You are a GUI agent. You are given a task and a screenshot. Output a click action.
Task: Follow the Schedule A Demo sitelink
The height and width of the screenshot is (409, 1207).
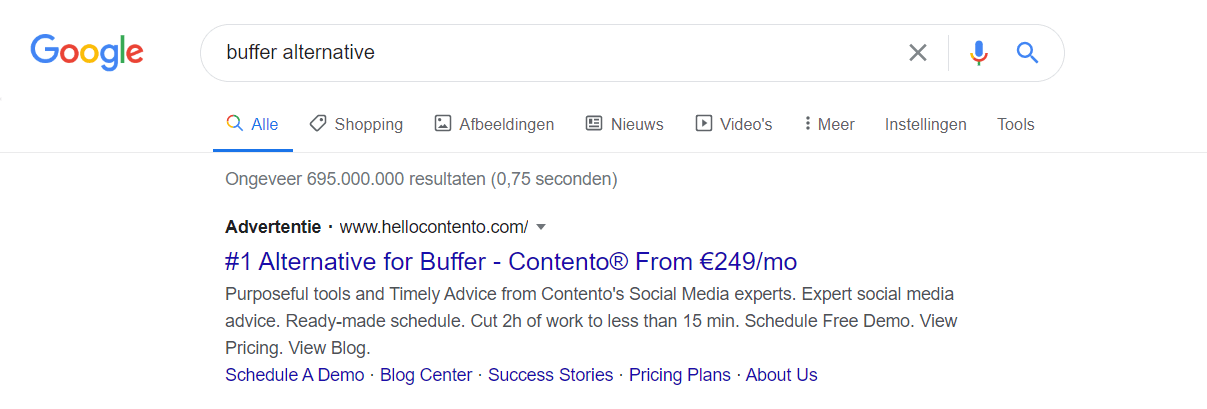pyautogui.click(x=295, y=375)
